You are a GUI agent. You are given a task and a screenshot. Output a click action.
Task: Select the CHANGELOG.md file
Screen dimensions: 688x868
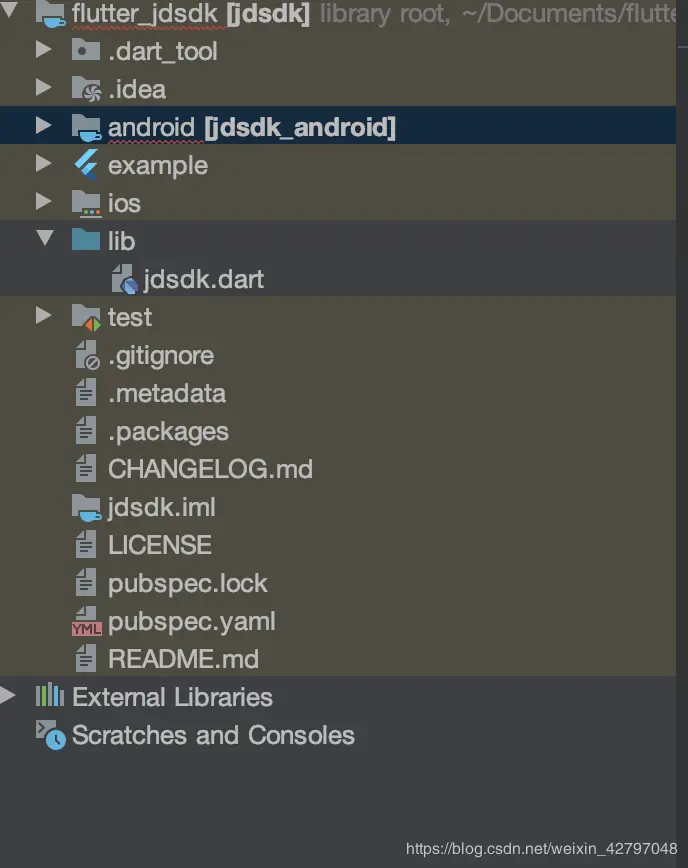[210, 469]
